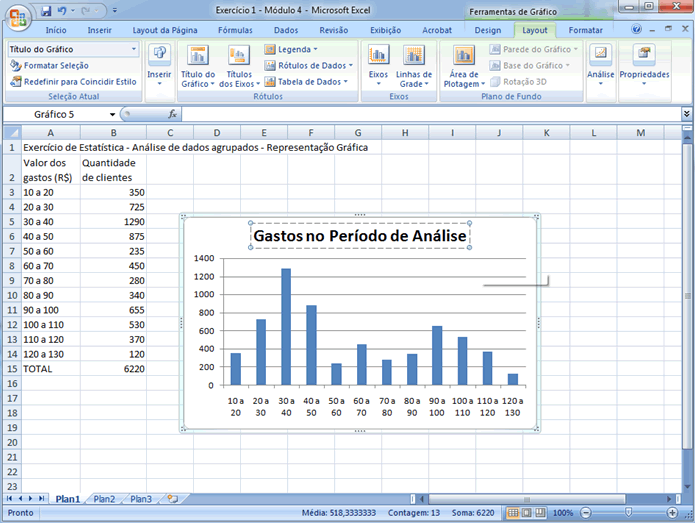Image resolution: width=695 pixels, height=523 pixels.
Task: Switch to Page Layout view in status bar
Action: (527, 513)
